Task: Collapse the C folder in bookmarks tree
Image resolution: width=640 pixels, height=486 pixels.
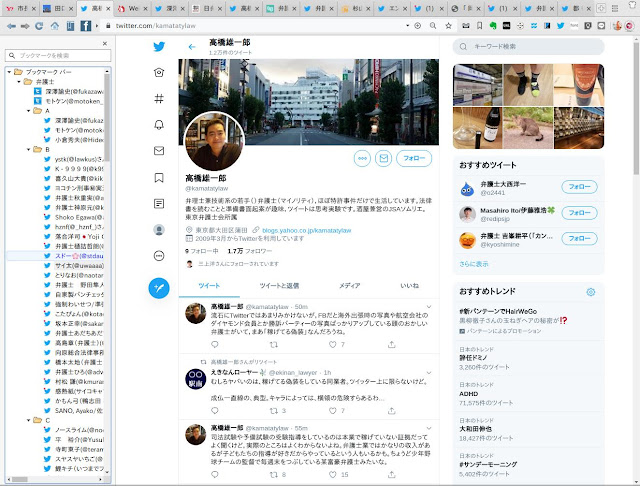Action: (x=29, y=420)
